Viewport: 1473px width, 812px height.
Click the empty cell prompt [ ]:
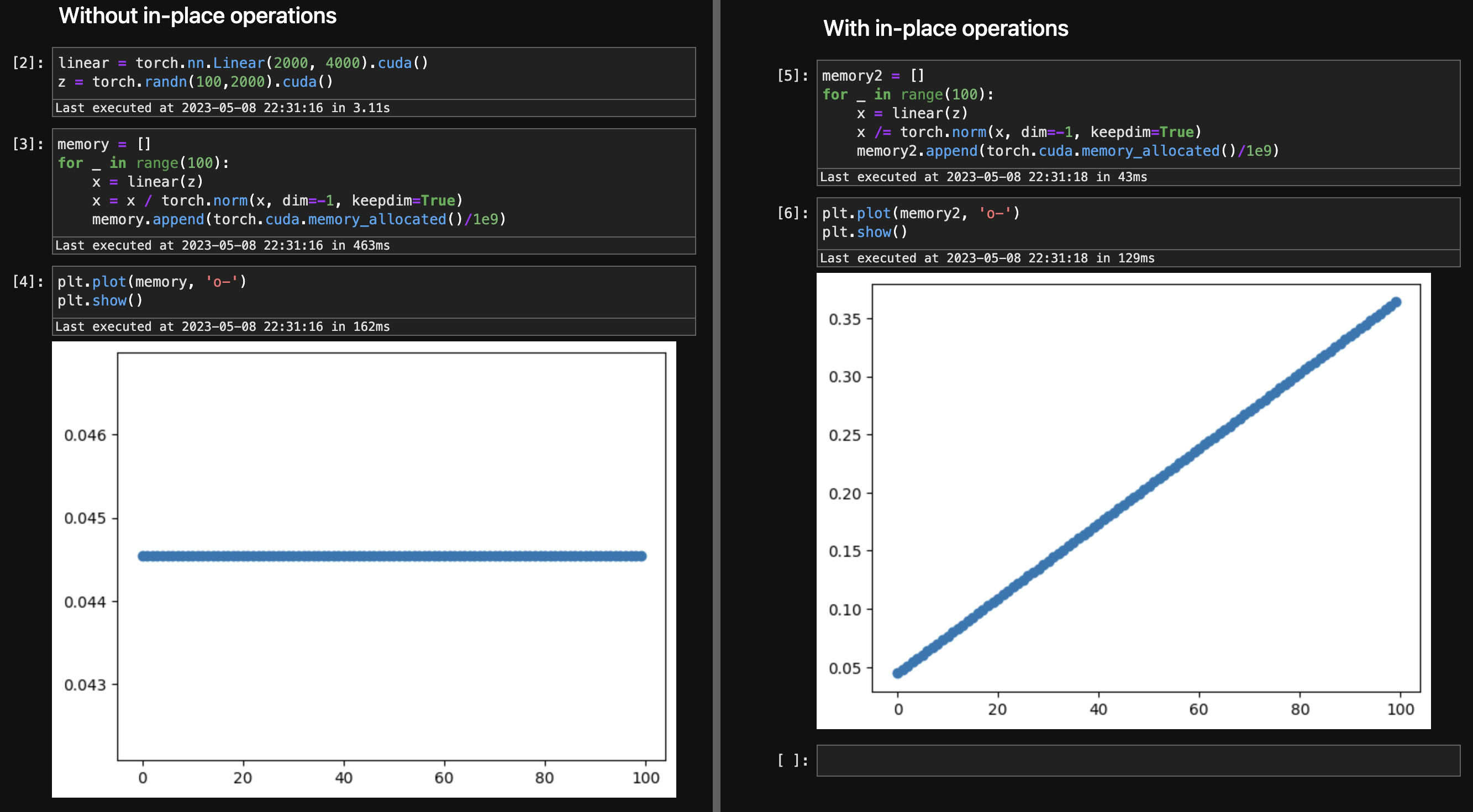point(792,761)
